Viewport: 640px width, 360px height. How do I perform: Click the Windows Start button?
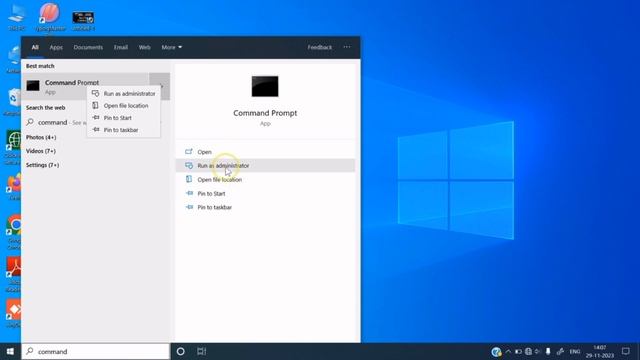tap(10, 351)
